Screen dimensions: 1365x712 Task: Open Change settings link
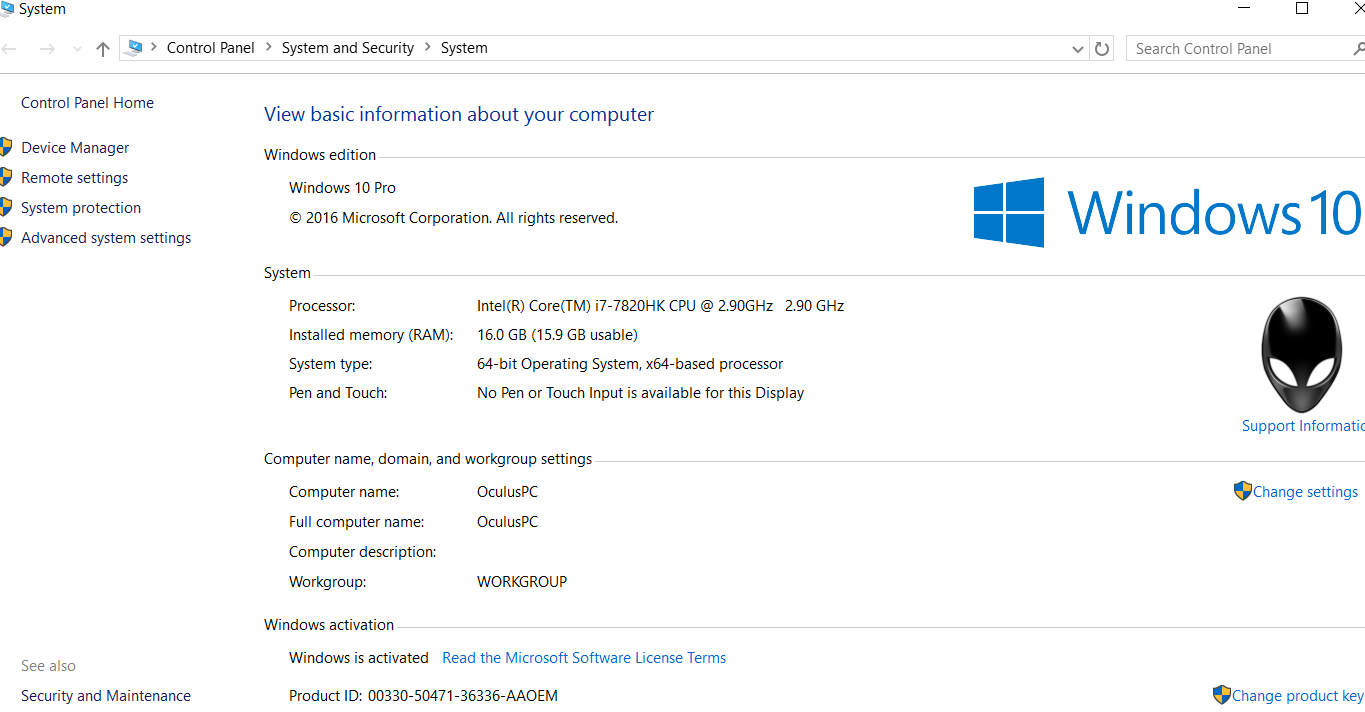[x=1305, y=492]
